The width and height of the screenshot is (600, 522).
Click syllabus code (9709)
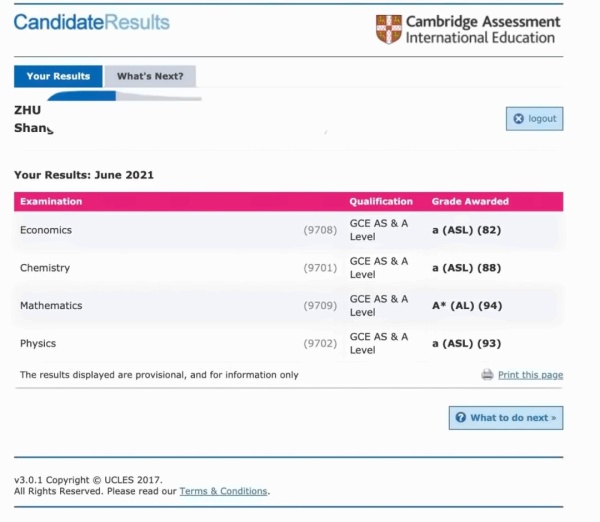(x=320, y=305)
